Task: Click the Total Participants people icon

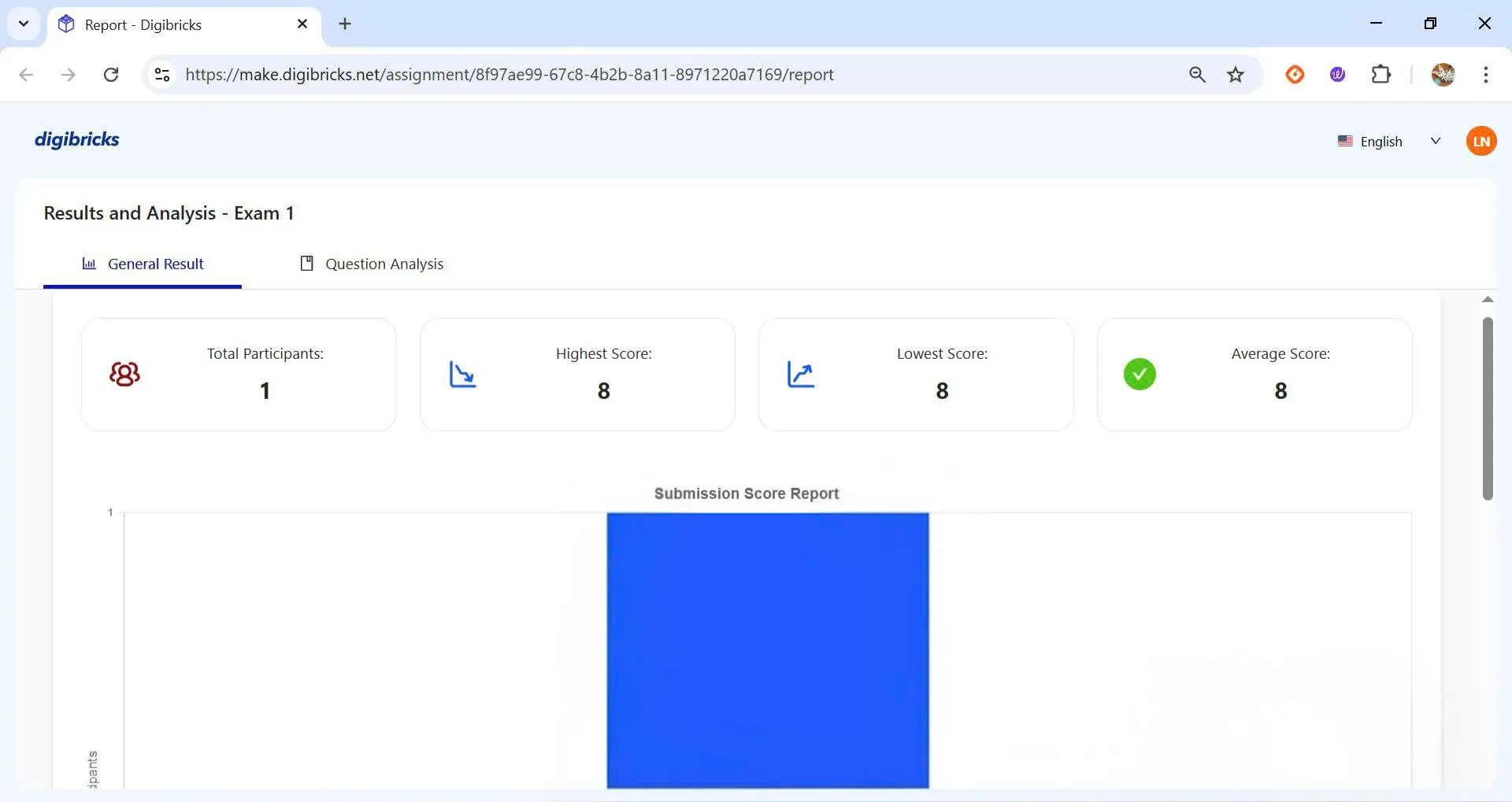Action: point(124,374)
